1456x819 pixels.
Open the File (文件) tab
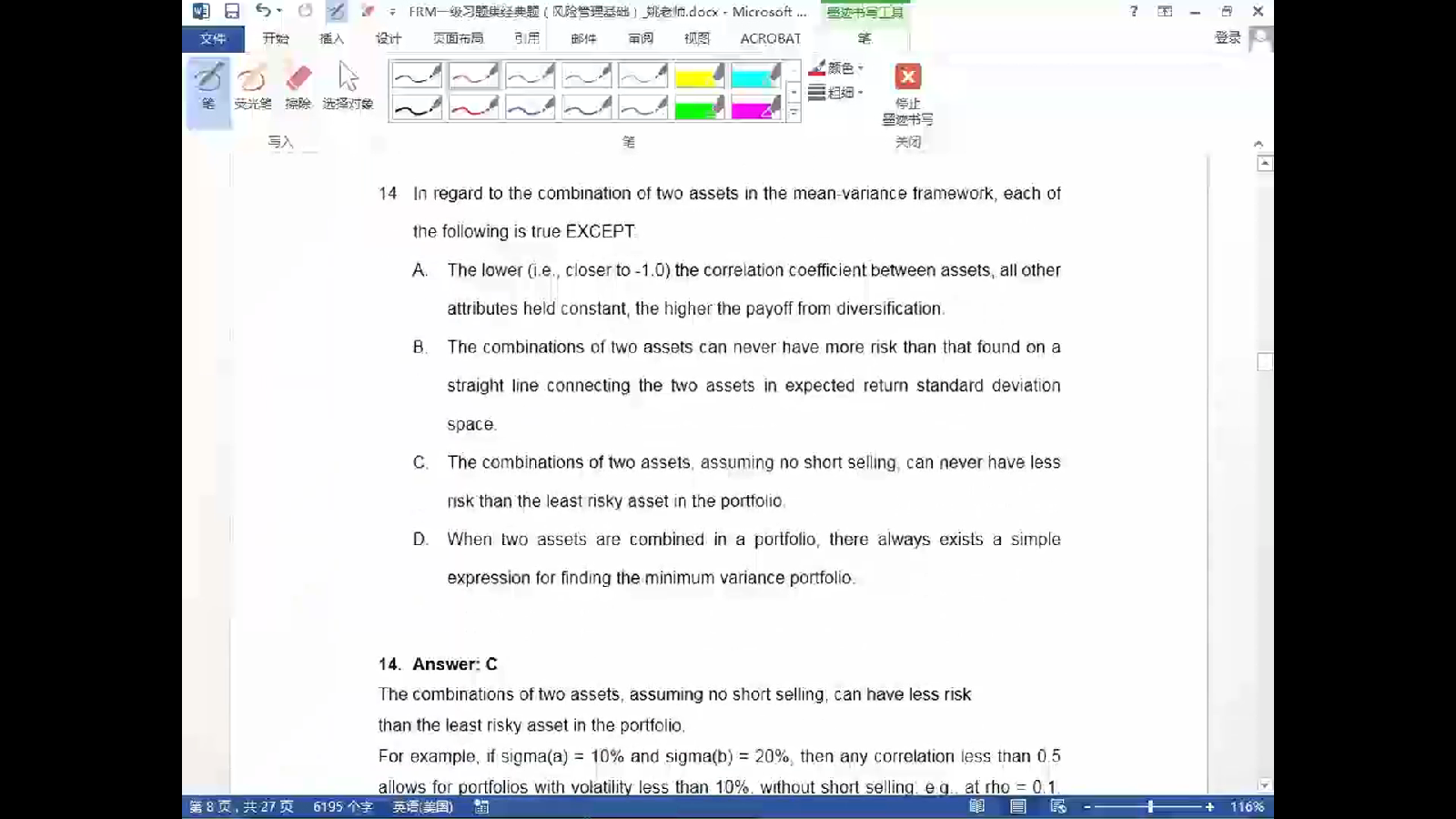pos(213,38)
